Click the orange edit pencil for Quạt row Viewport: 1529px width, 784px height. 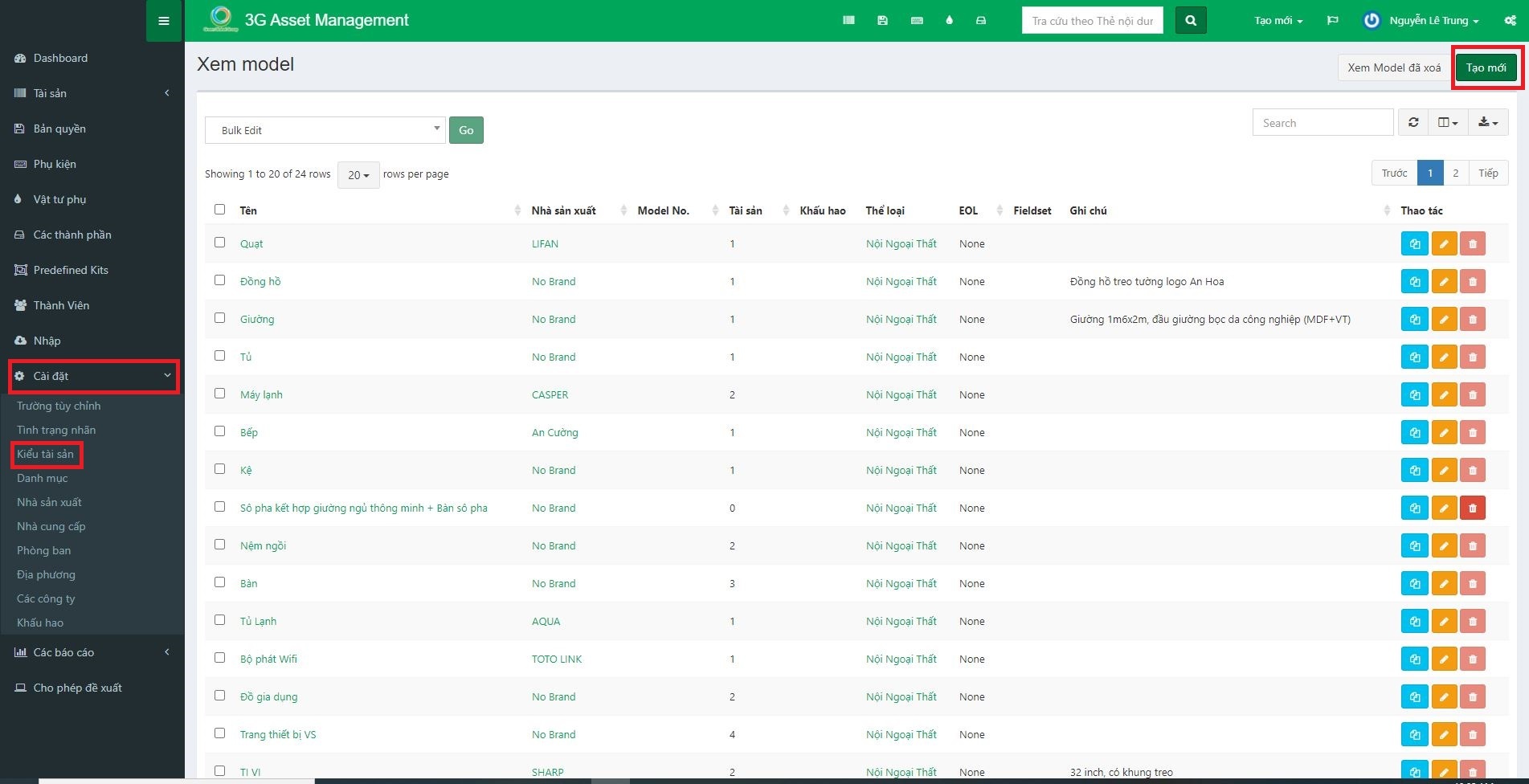1443,244
